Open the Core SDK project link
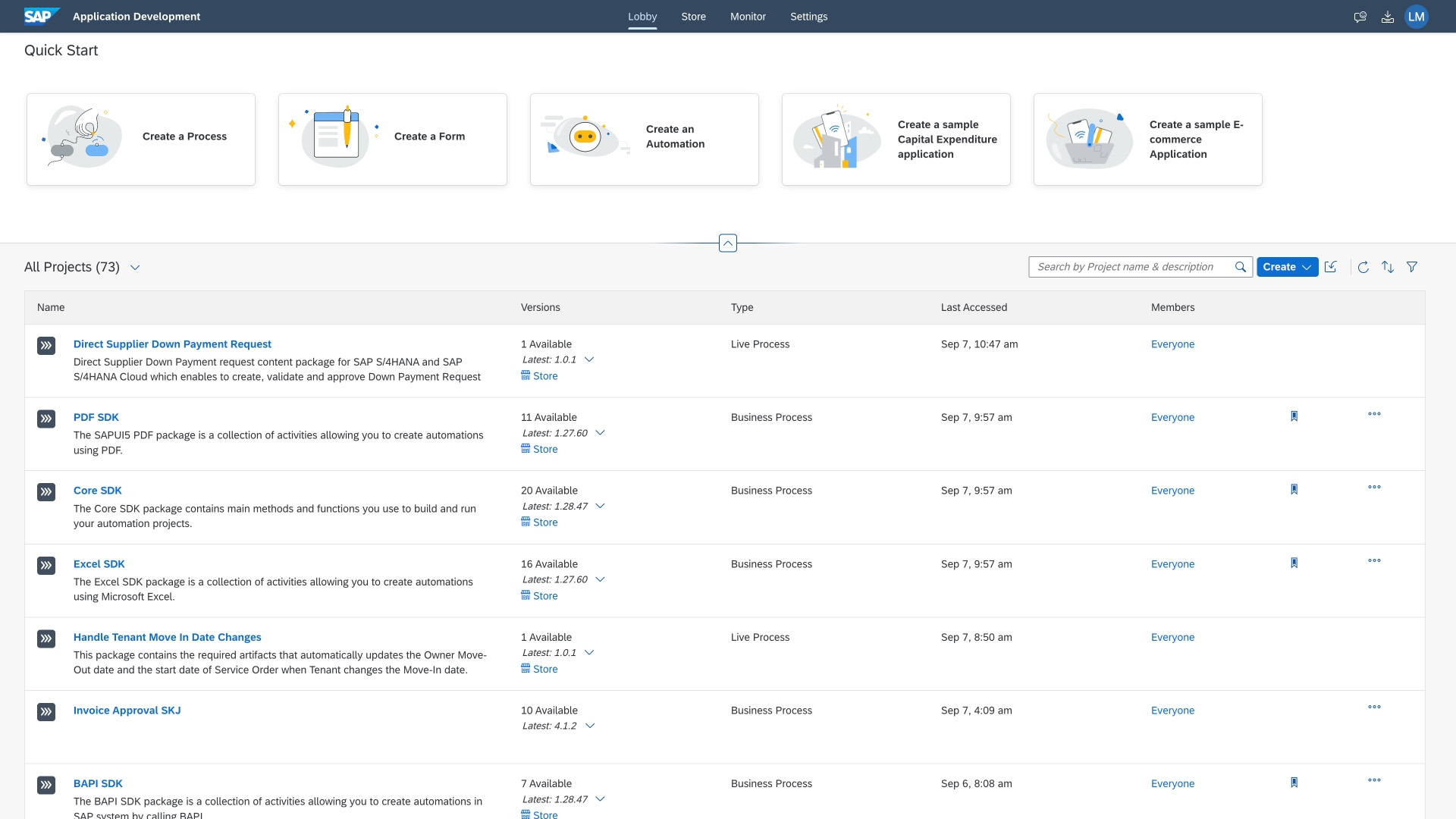The width and height of the screenshot is (1456, 819). 97,491
